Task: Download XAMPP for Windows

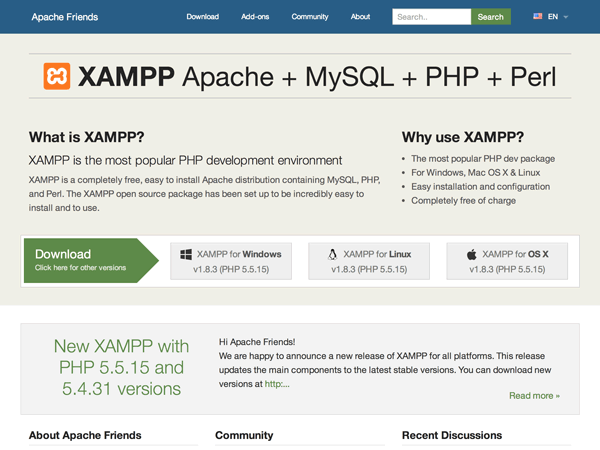Action: [x=231, y=261]
